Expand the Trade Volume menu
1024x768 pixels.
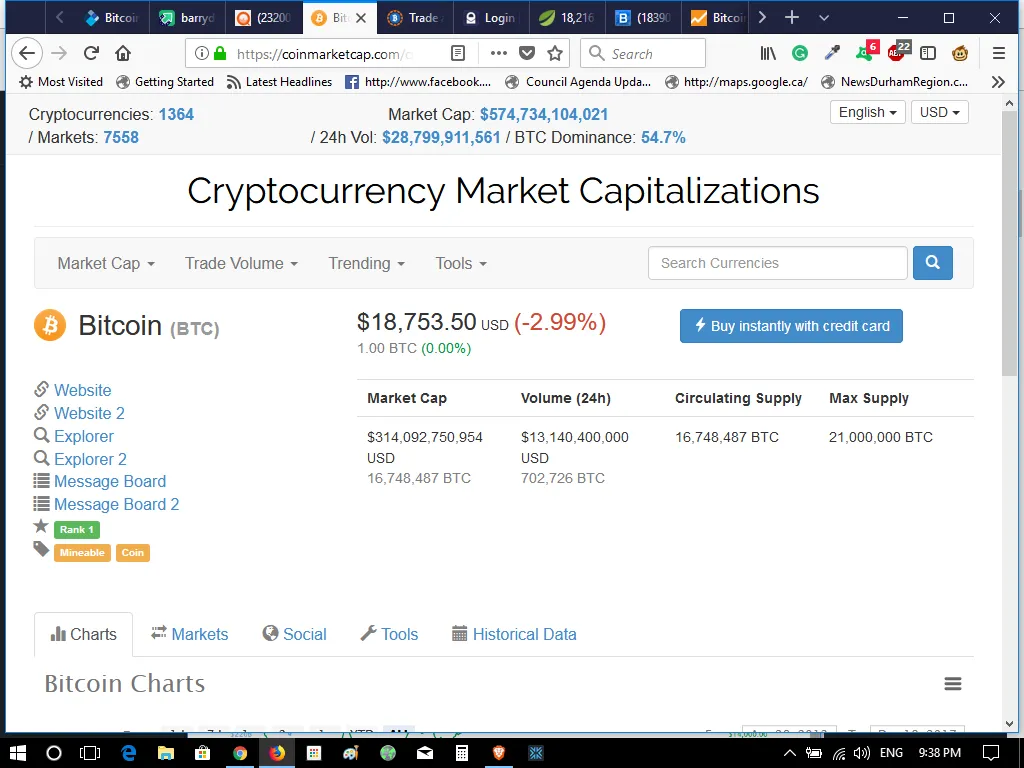(241, 263)
